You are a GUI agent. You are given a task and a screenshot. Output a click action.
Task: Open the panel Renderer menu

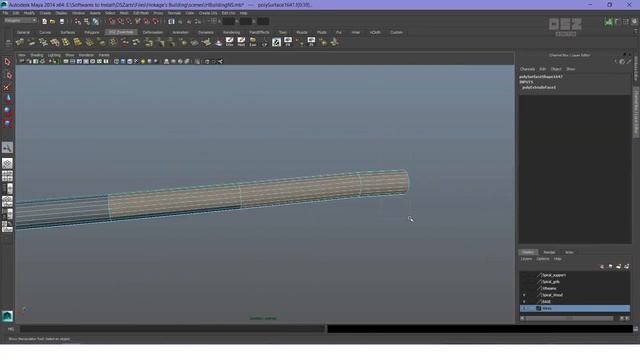pos(86,55)
